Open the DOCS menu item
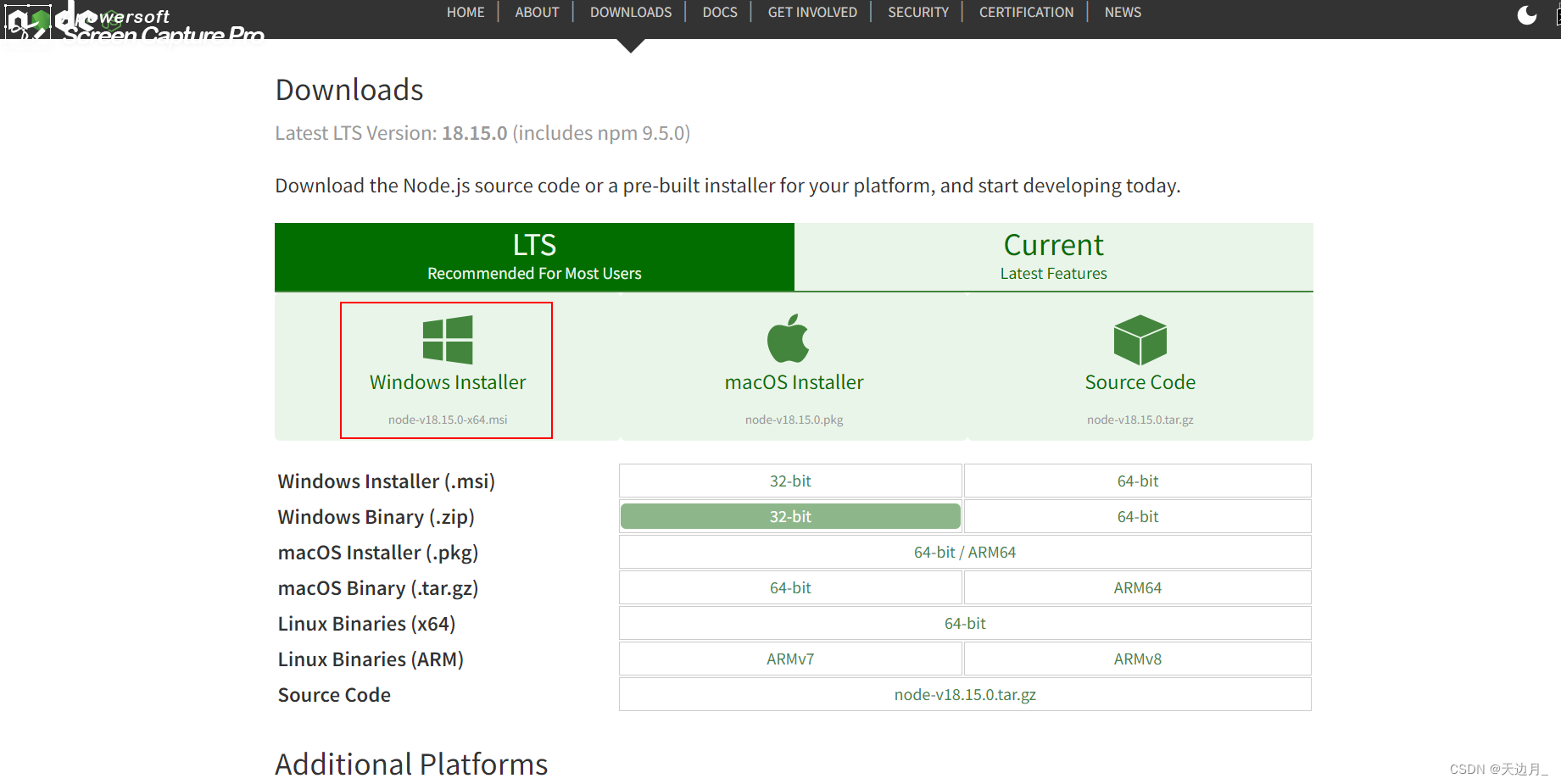The height and width of the screenshot is (784, 1561). point(720,13)
